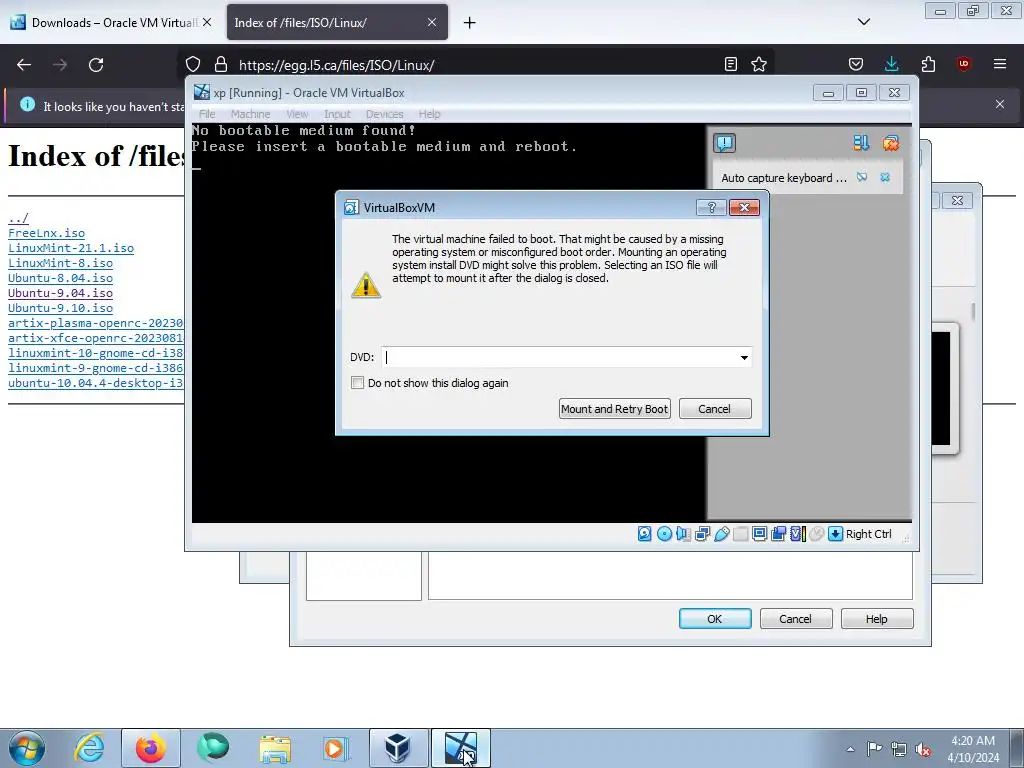1024x768 pixels.
Task: Open the DVD combo box dropdown arrow
Action: [x=744, y=357]
